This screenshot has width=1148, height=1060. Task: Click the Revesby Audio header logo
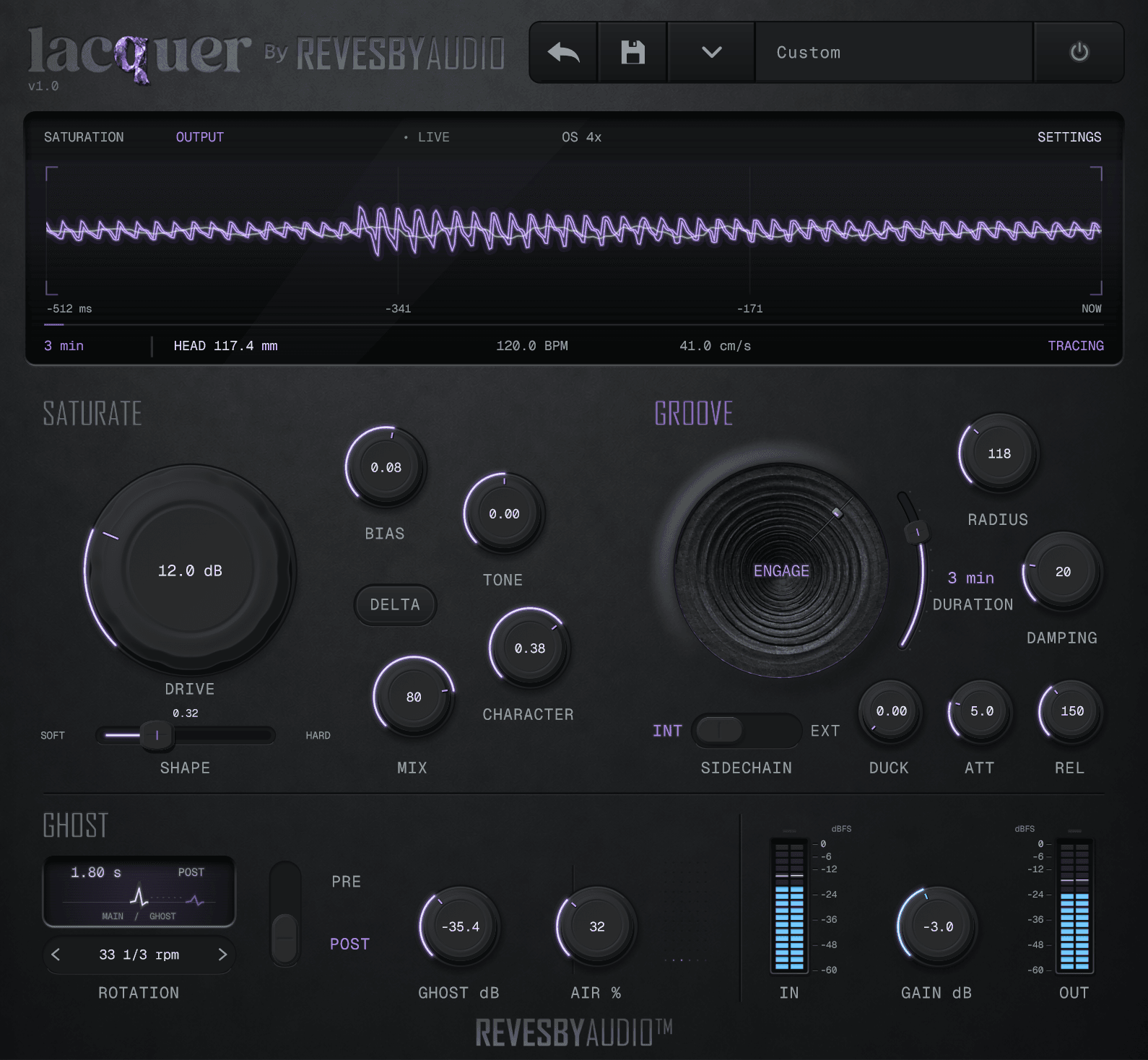[401, 54]
